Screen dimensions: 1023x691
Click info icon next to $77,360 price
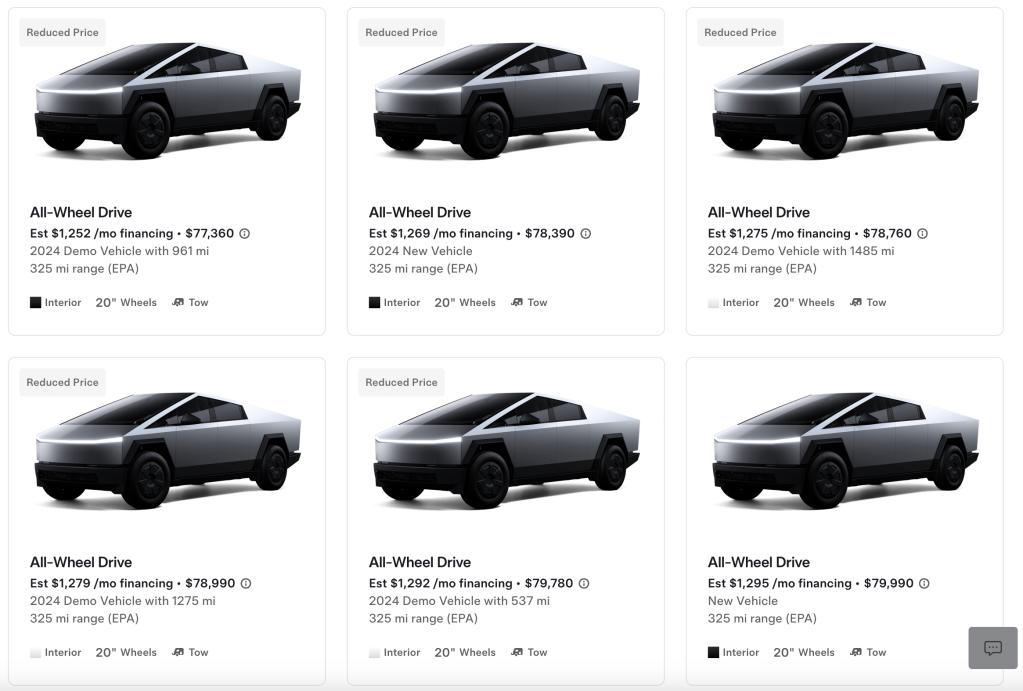click(244, 234)
